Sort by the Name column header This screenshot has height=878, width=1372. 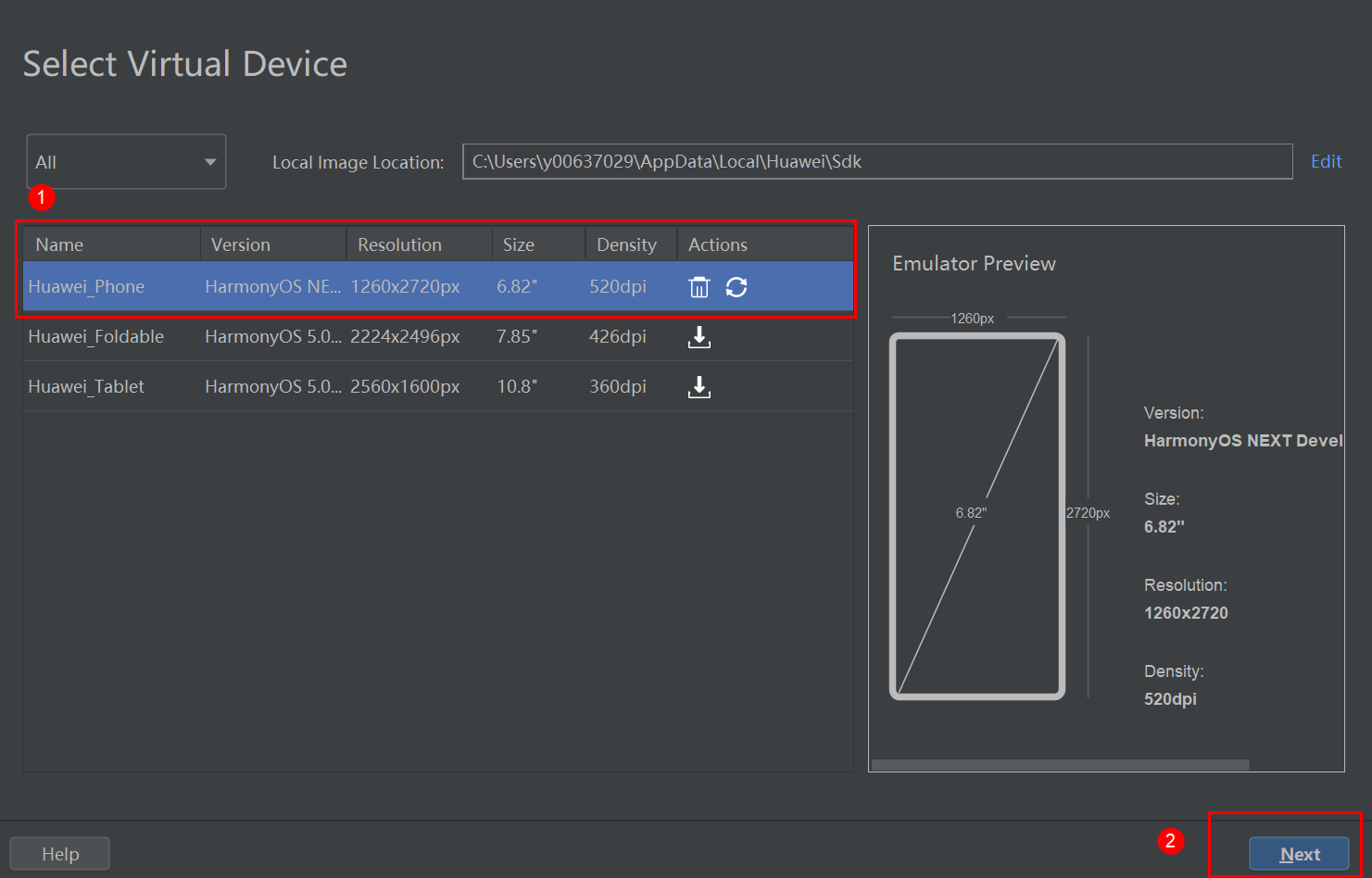112,245
